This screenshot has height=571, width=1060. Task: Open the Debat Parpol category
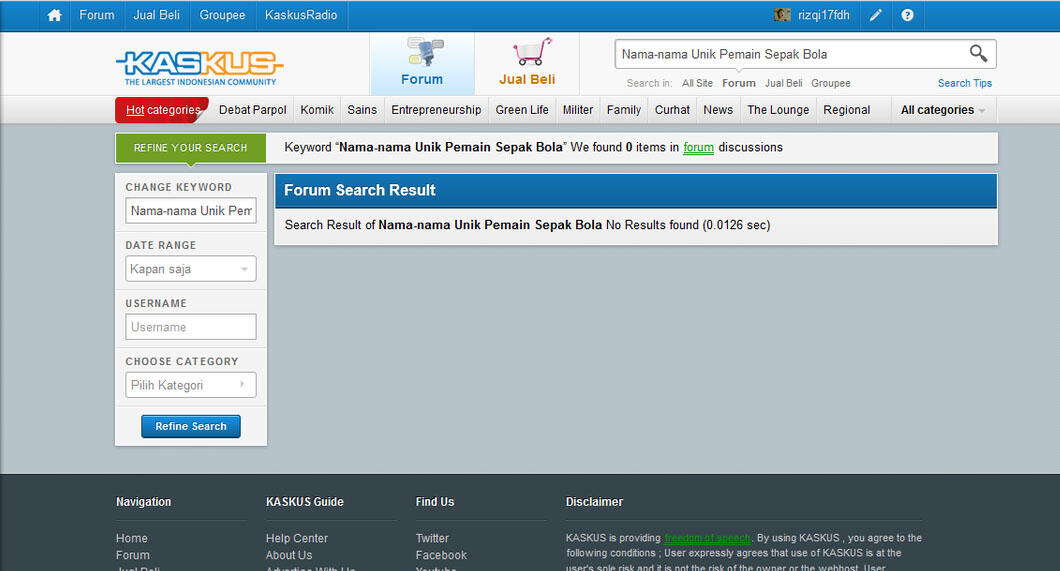tap(253, 110)
